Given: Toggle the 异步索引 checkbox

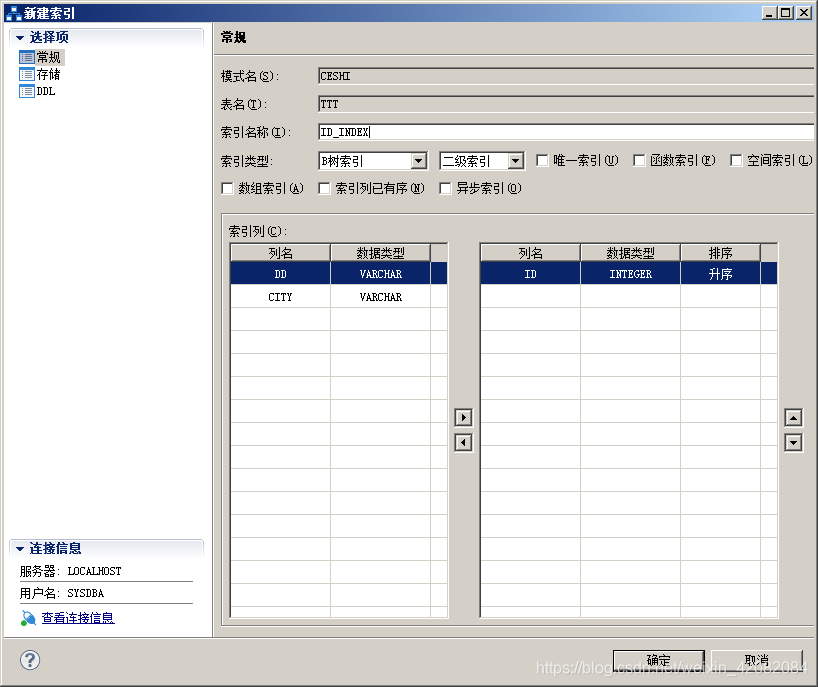Looking at the screenshot, I should 445,188.
